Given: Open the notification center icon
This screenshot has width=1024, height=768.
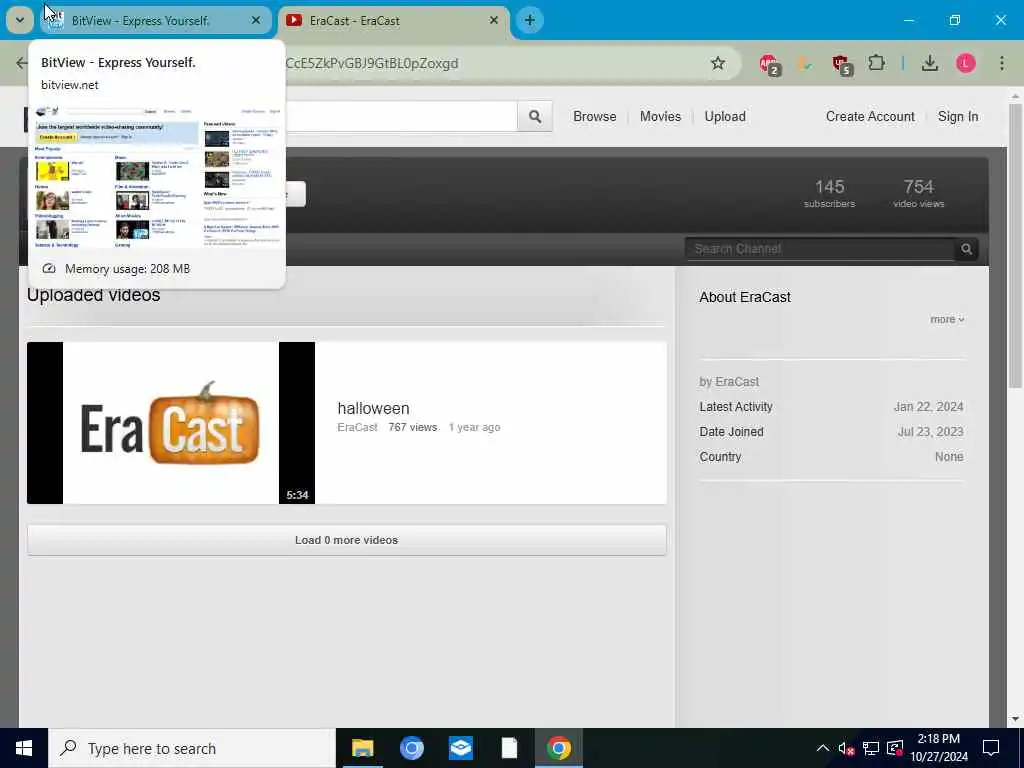Looking at the screenshot, I should [x=991, y=748].
